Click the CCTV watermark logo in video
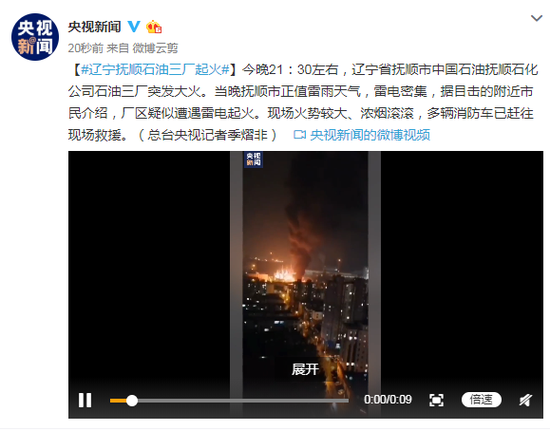550x431 pixels. [x=253, y=159]
